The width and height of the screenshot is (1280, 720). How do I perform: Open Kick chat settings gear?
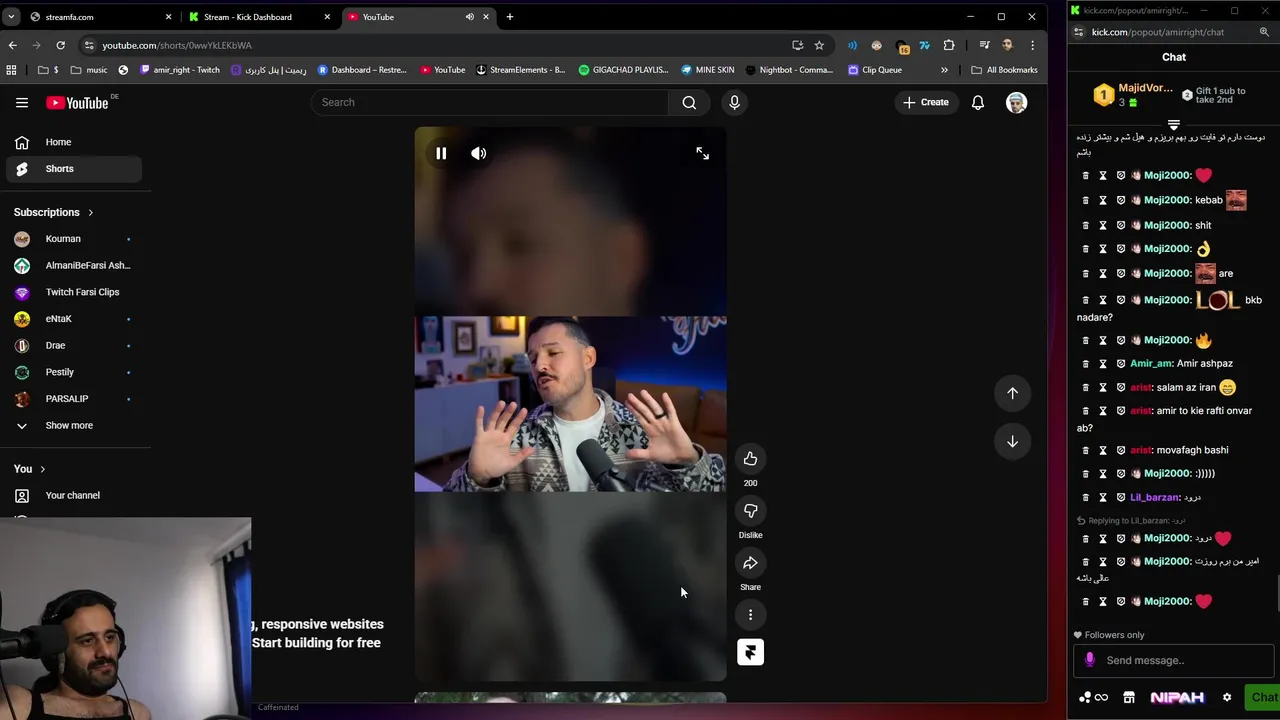click(1227, 698)
